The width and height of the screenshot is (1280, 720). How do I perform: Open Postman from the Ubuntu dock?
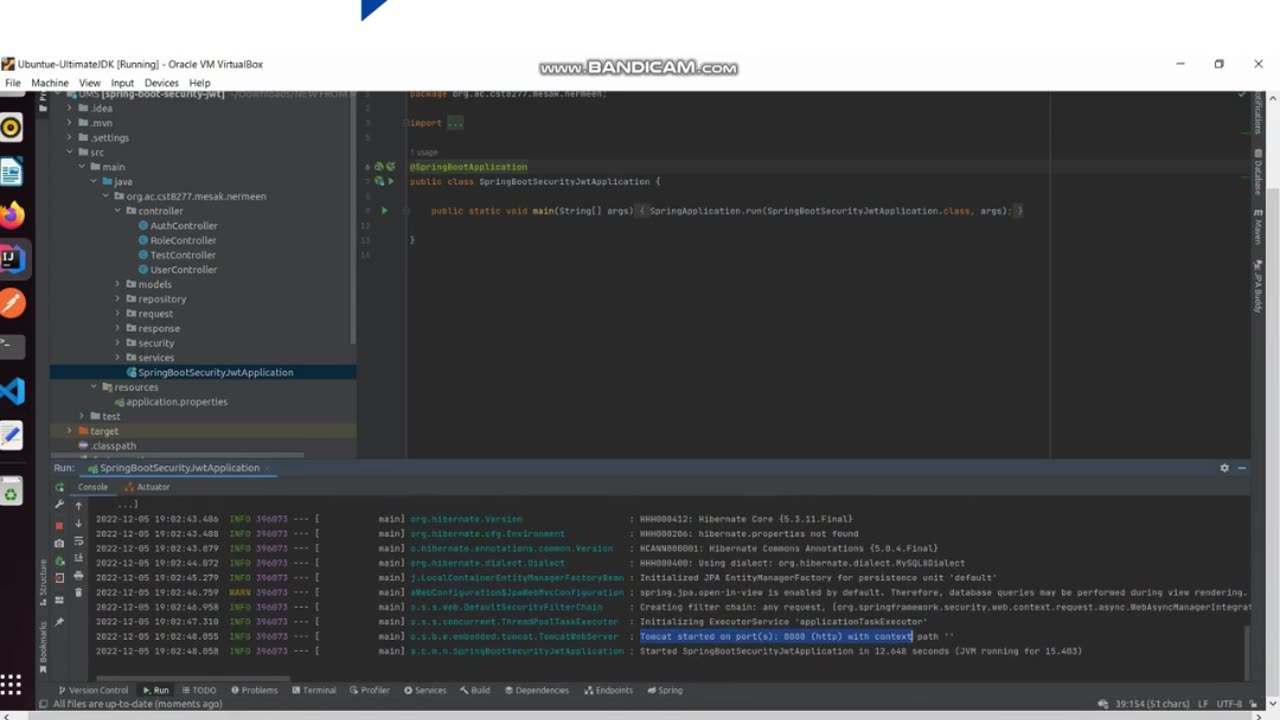(x=12, y=303)
